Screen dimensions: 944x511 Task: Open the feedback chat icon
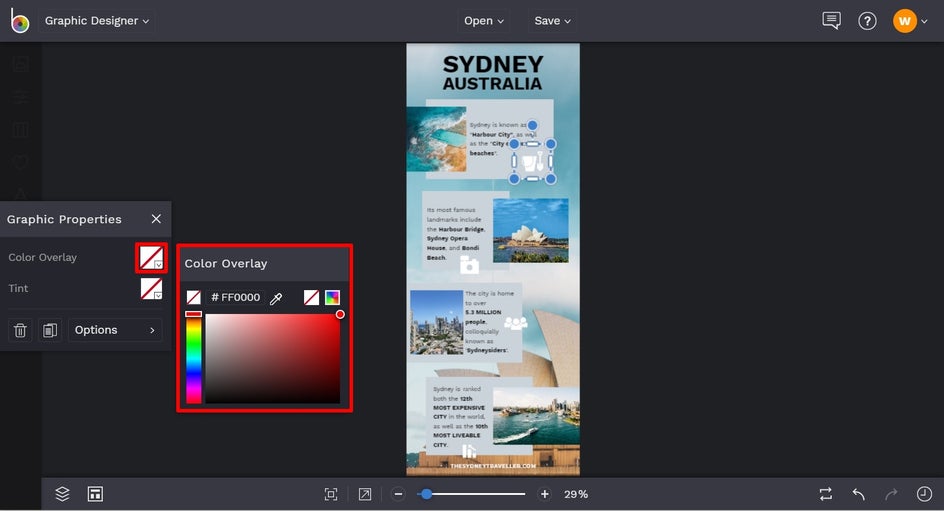pos(831,20)
